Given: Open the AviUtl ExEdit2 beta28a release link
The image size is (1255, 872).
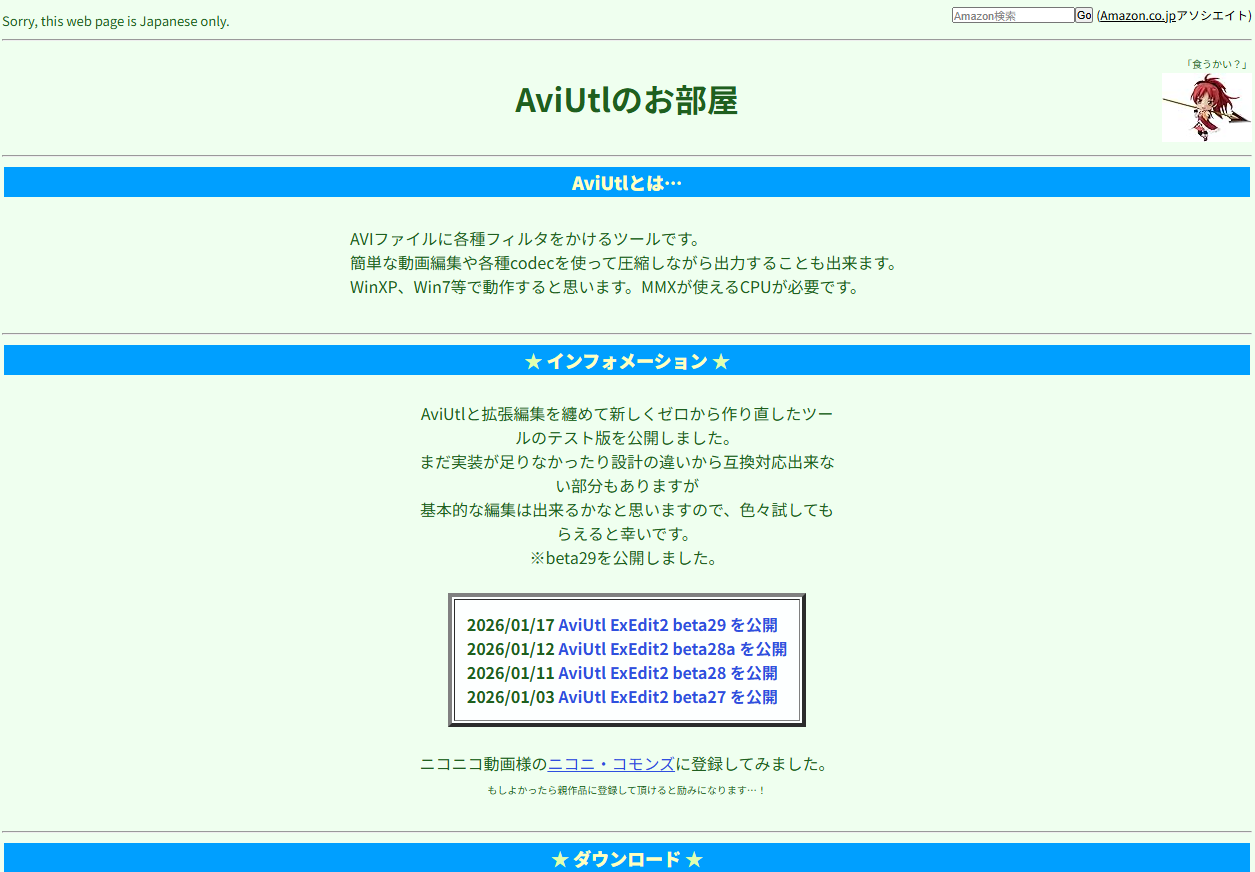Looking at the screenshot, I should pos(672,649).
